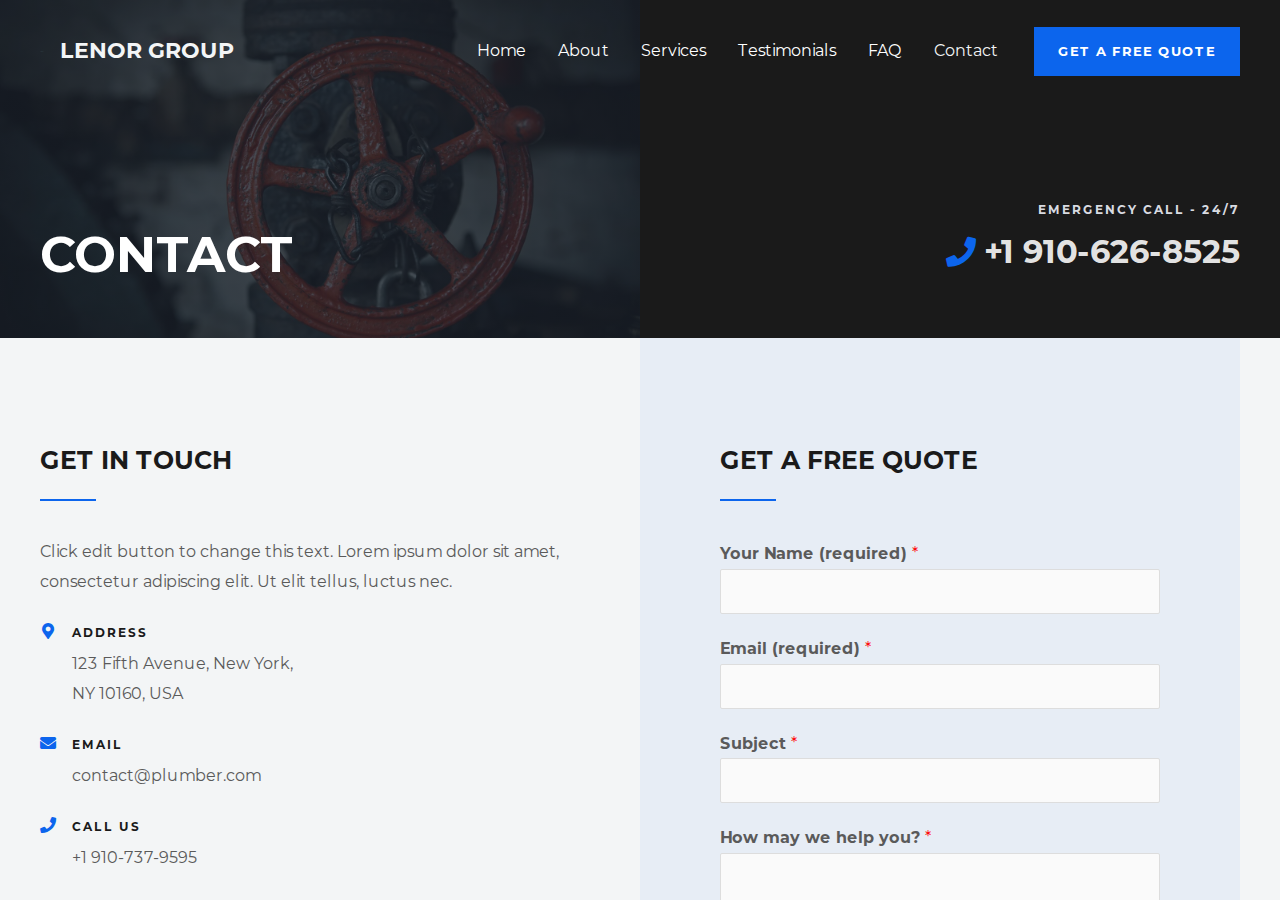Click the 'Click edit button' intro paragraph
This screenshot has width=1280, height=900.
(x=300, y=566)
